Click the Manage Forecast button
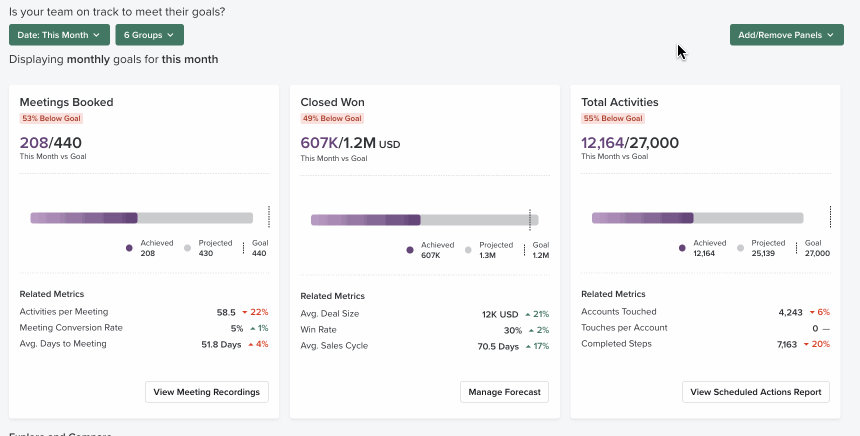The height and width of the screenshot is (436, 860). 504,392
